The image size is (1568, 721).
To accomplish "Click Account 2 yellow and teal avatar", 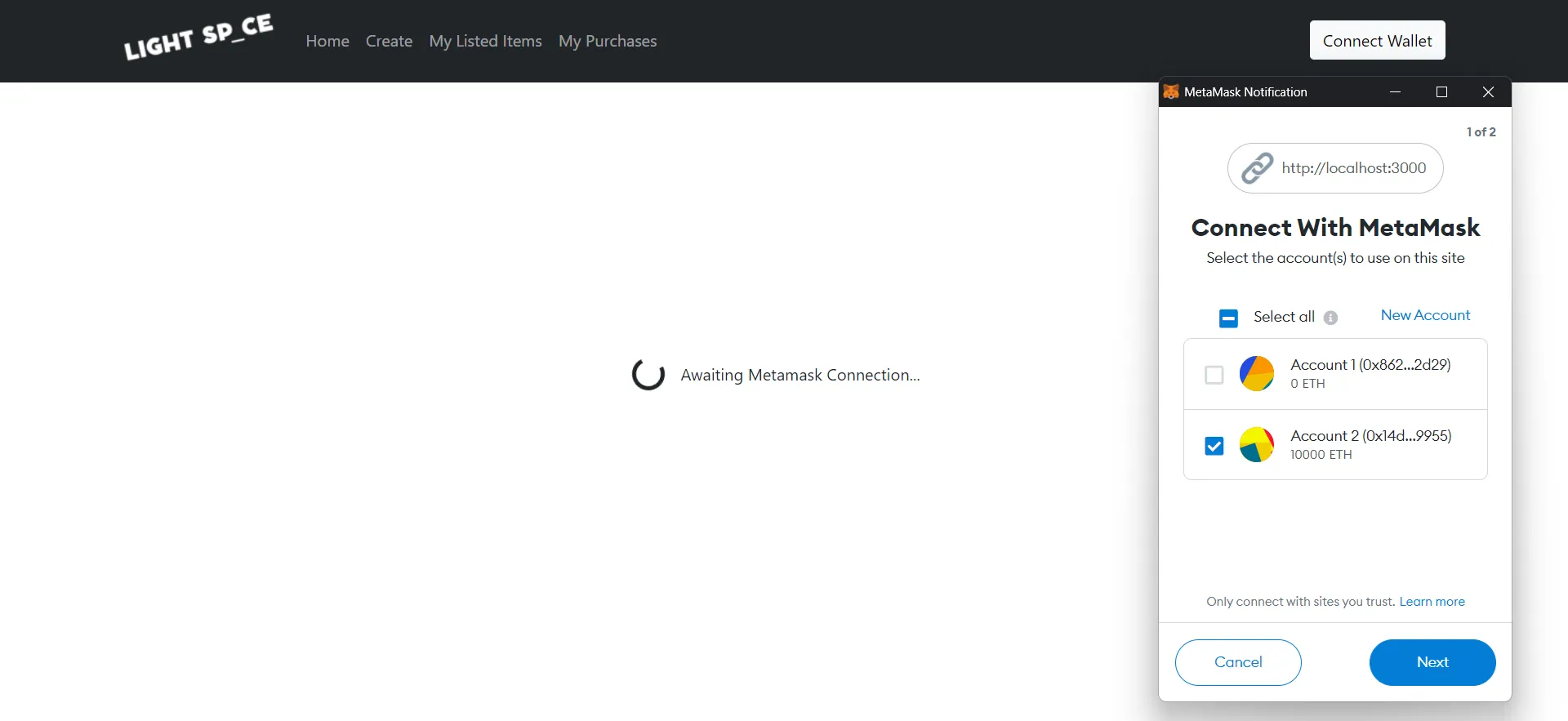I will [1257, 445].
